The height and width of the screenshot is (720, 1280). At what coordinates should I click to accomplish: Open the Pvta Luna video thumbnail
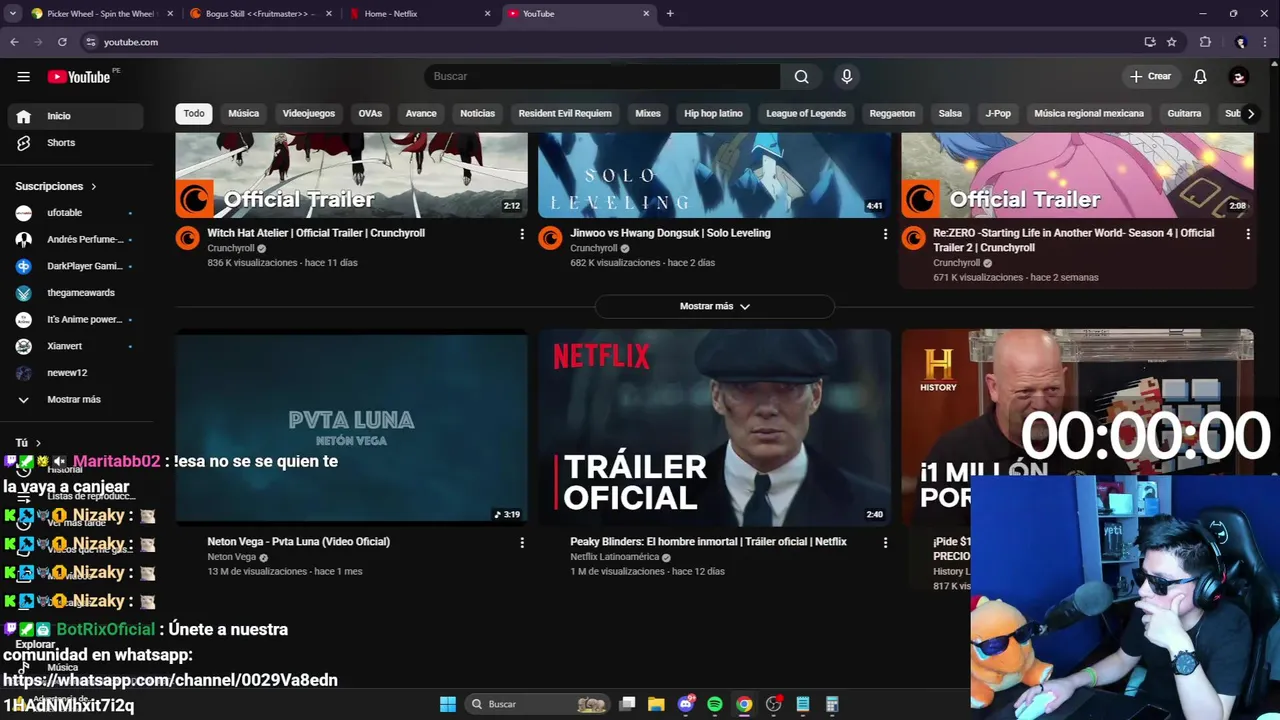[351, 427]
